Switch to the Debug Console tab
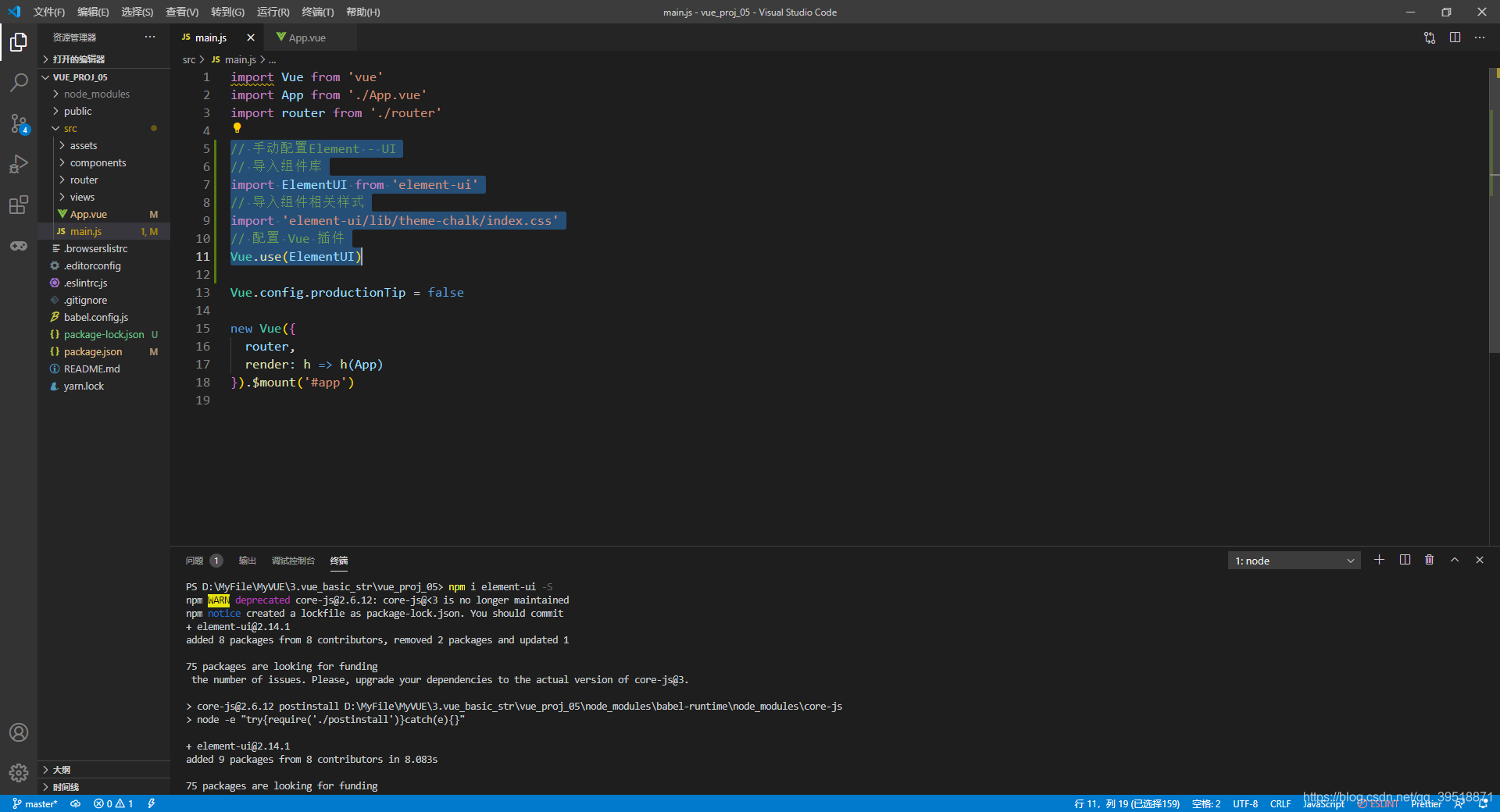This screenshot has height=812, width=1500. [293, 561]
